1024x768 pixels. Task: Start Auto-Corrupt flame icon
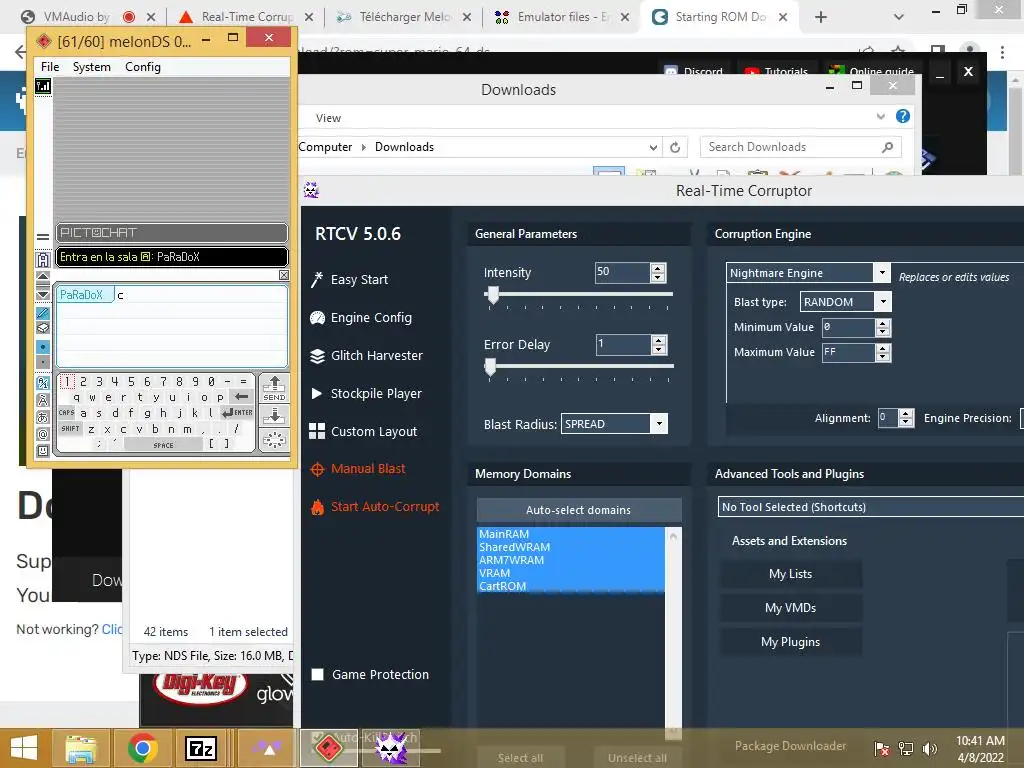(x=317, y=507)
